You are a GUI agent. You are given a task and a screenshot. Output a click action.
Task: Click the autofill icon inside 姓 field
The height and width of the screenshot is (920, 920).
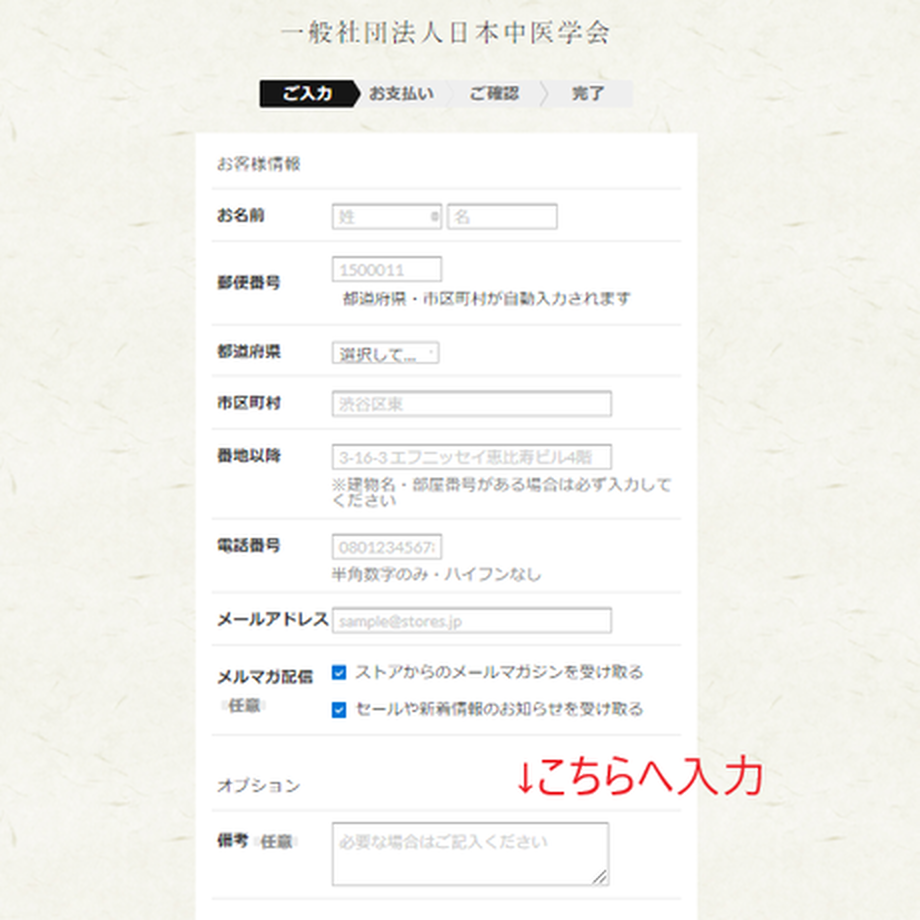tap(434, 217)
